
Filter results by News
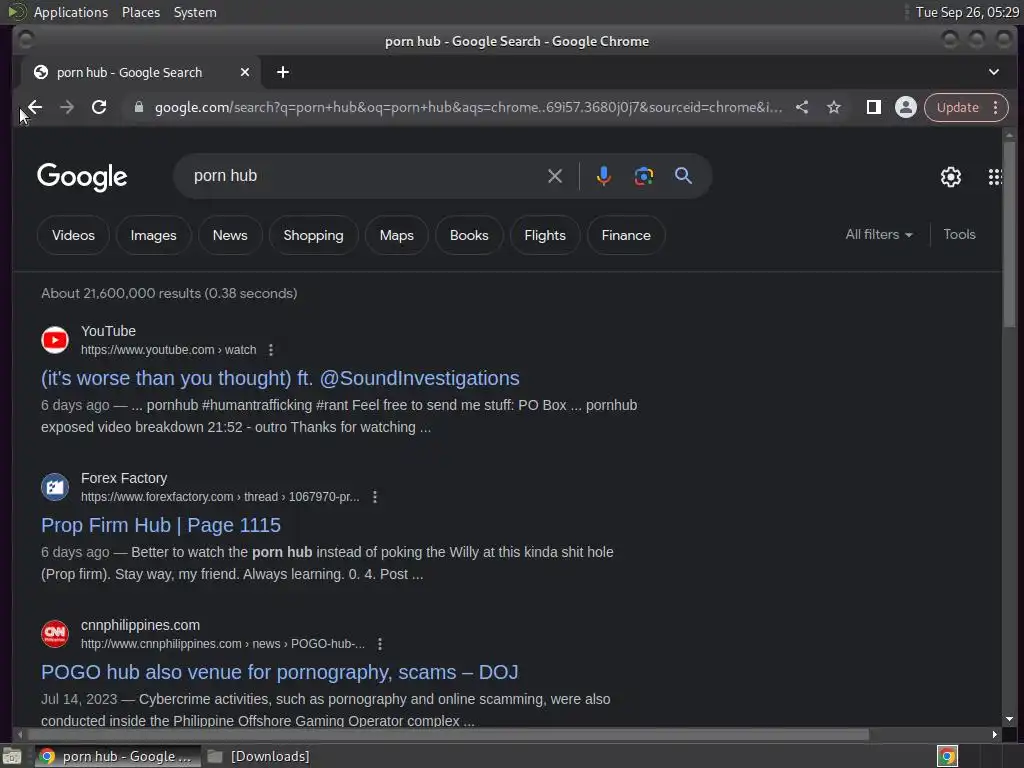230,235
